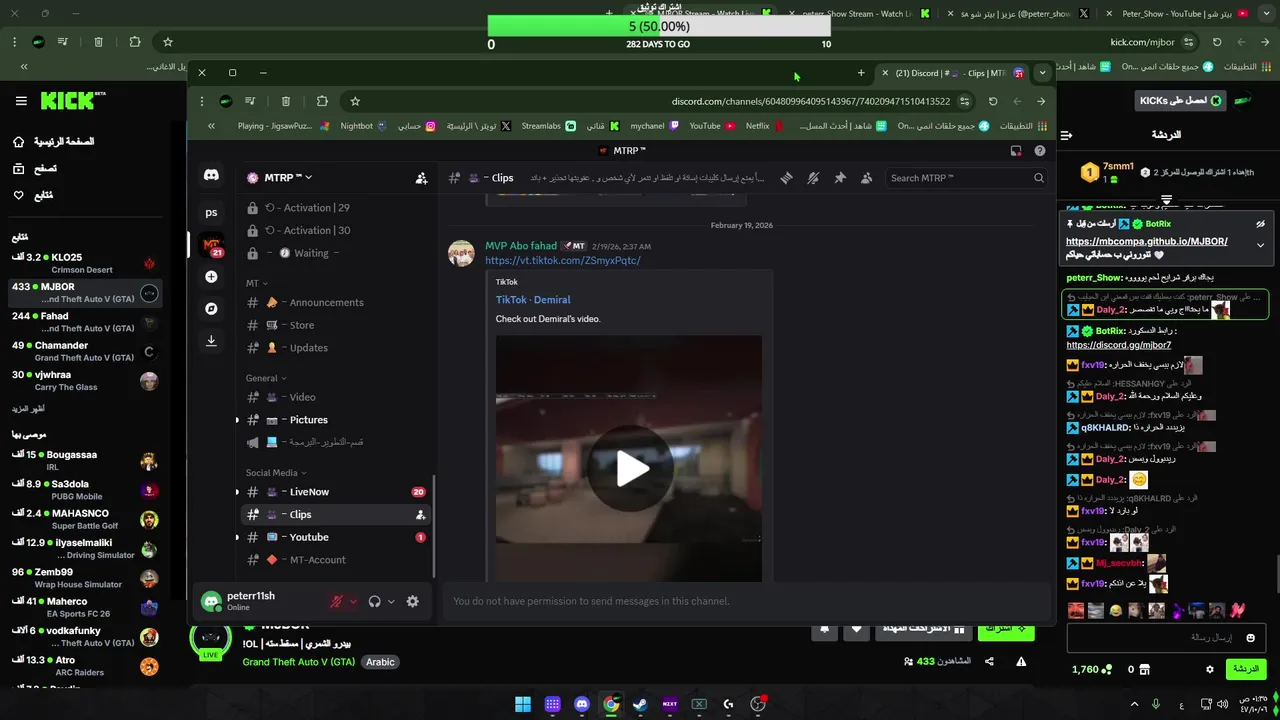Click the KICK logo
The height and width of the screenshot is (720, 1280).
point(72,100)
